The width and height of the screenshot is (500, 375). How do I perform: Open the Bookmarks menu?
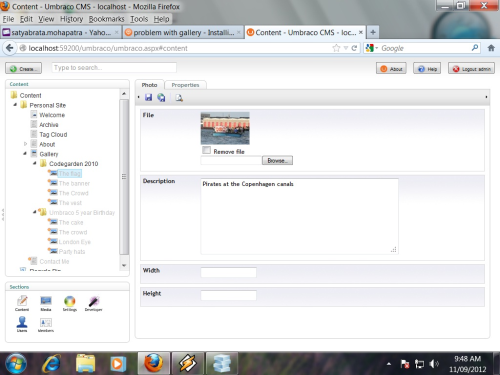tap(106, 19)
